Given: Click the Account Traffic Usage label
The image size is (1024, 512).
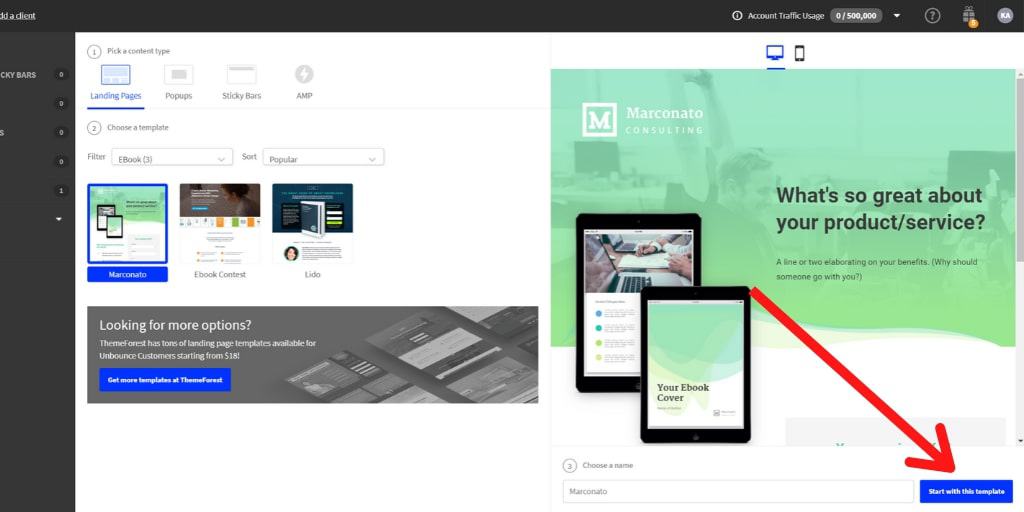Looking at the screenshot, I should [786, 16].
